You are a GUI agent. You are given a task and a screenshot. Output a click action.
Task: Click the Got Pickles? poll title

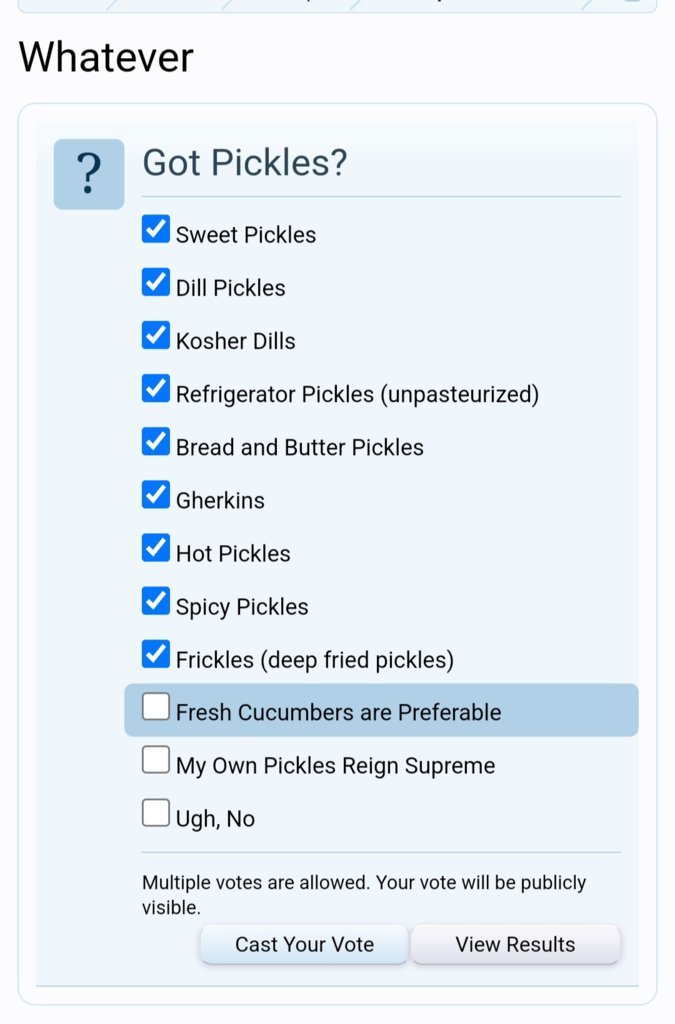[245, 163]
